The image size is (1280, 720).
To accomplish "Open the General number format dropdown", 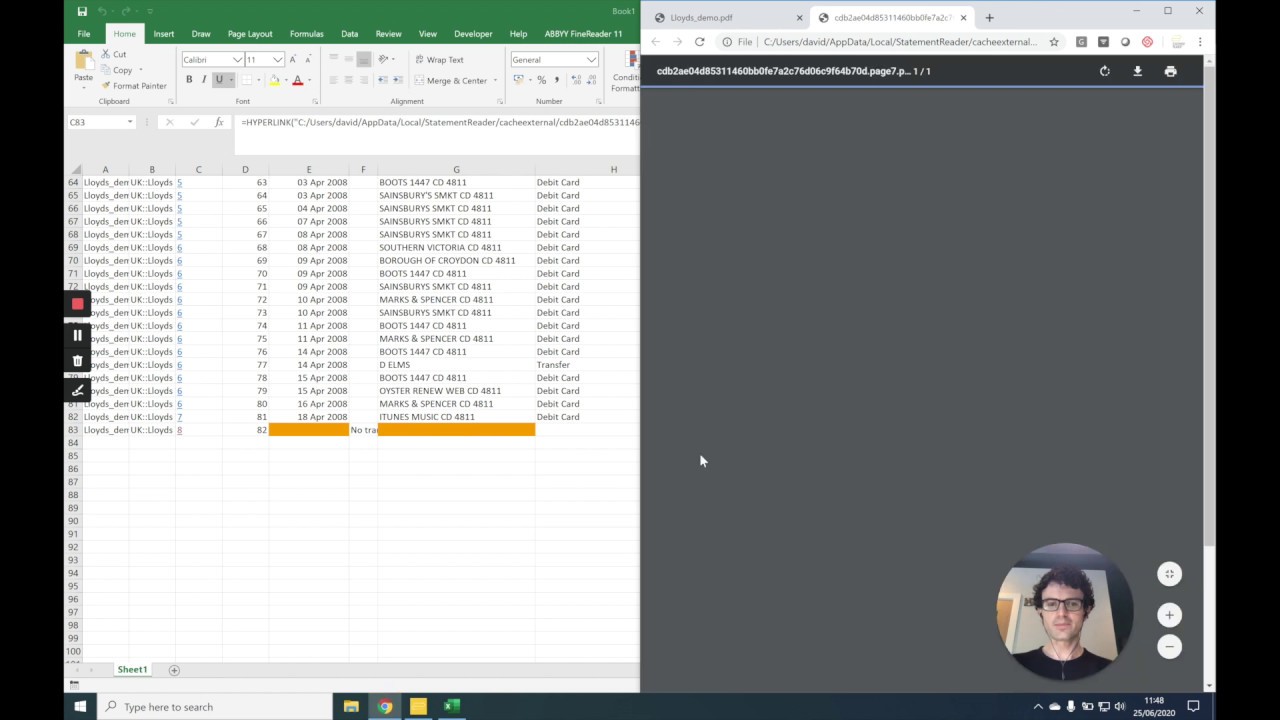I will coord(591,60).
